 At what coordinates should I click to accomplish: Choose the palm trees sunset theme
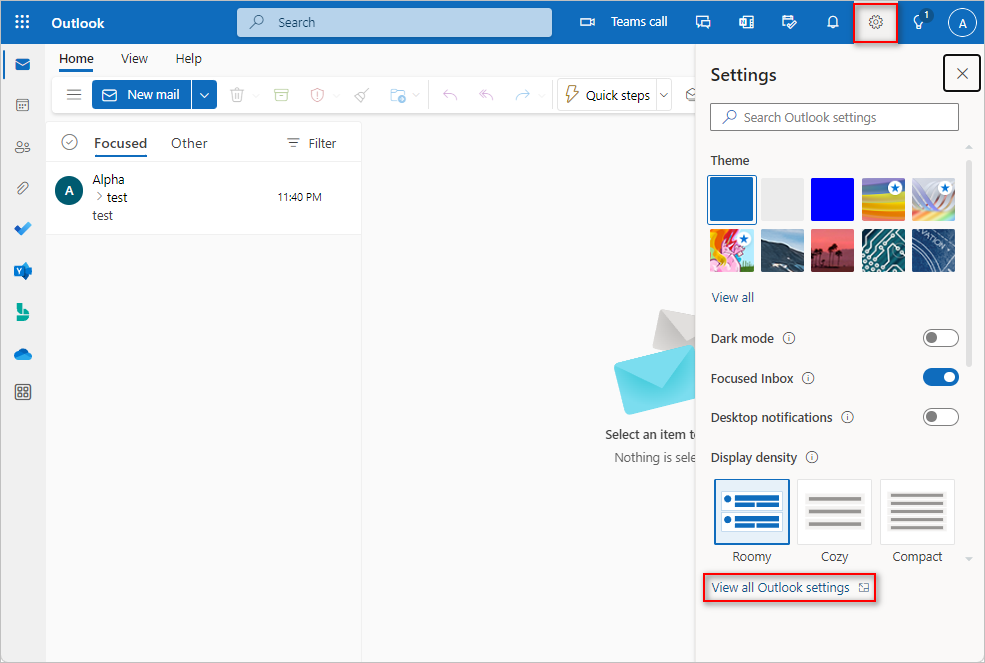pos(832,250)
